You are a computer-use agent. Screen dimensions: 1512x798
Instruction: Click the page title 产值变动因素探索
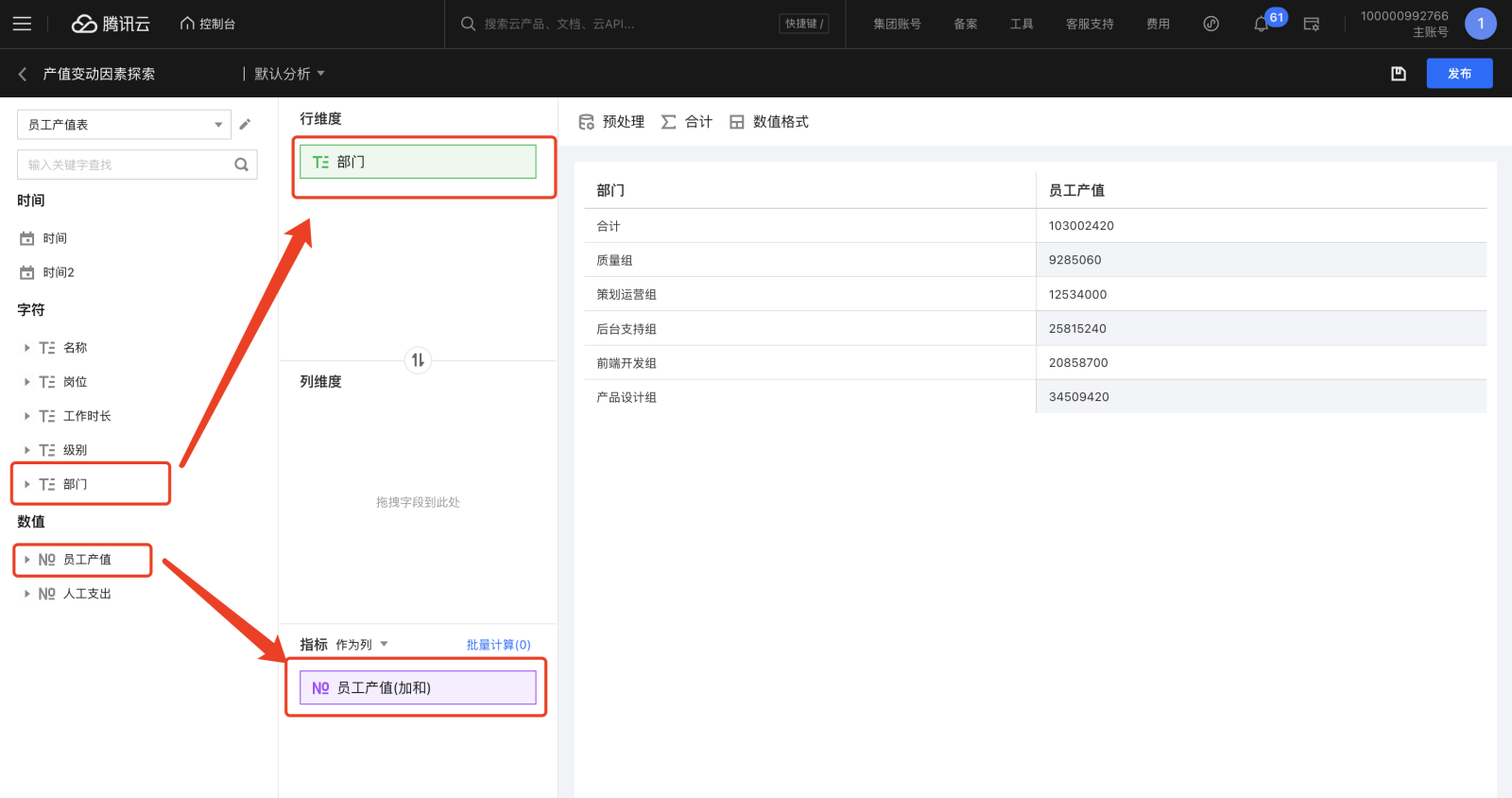(x=99, y=74)
